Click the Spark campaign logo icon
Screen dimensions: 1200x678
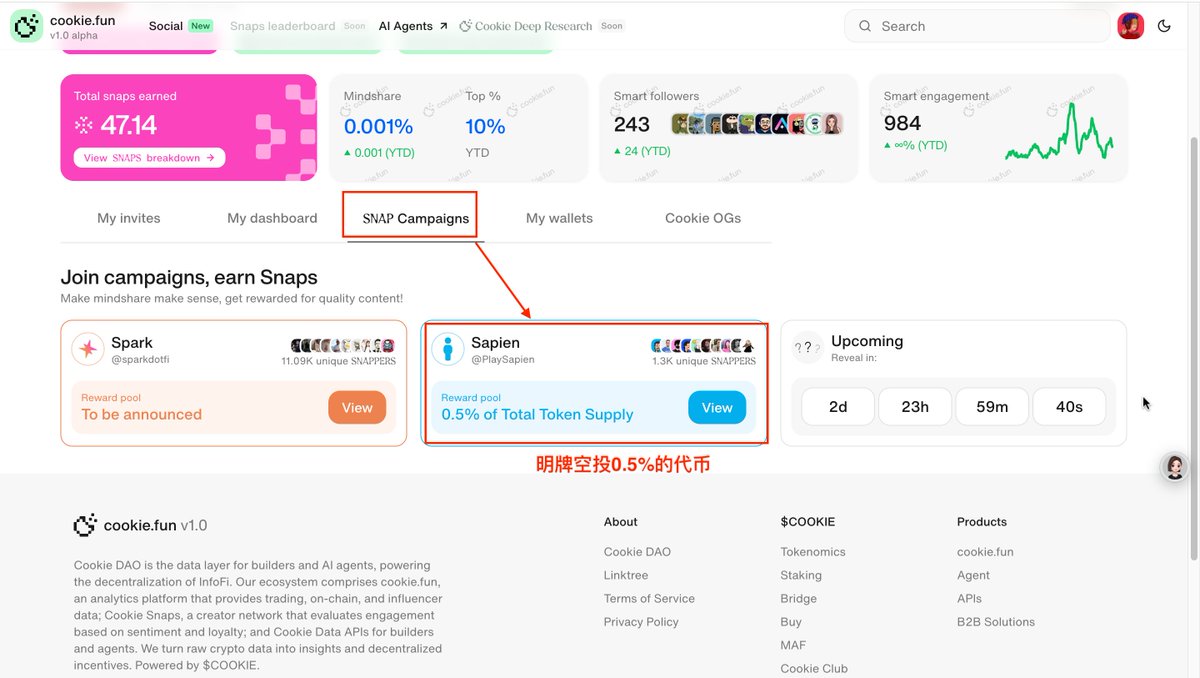tap(88, 349)
